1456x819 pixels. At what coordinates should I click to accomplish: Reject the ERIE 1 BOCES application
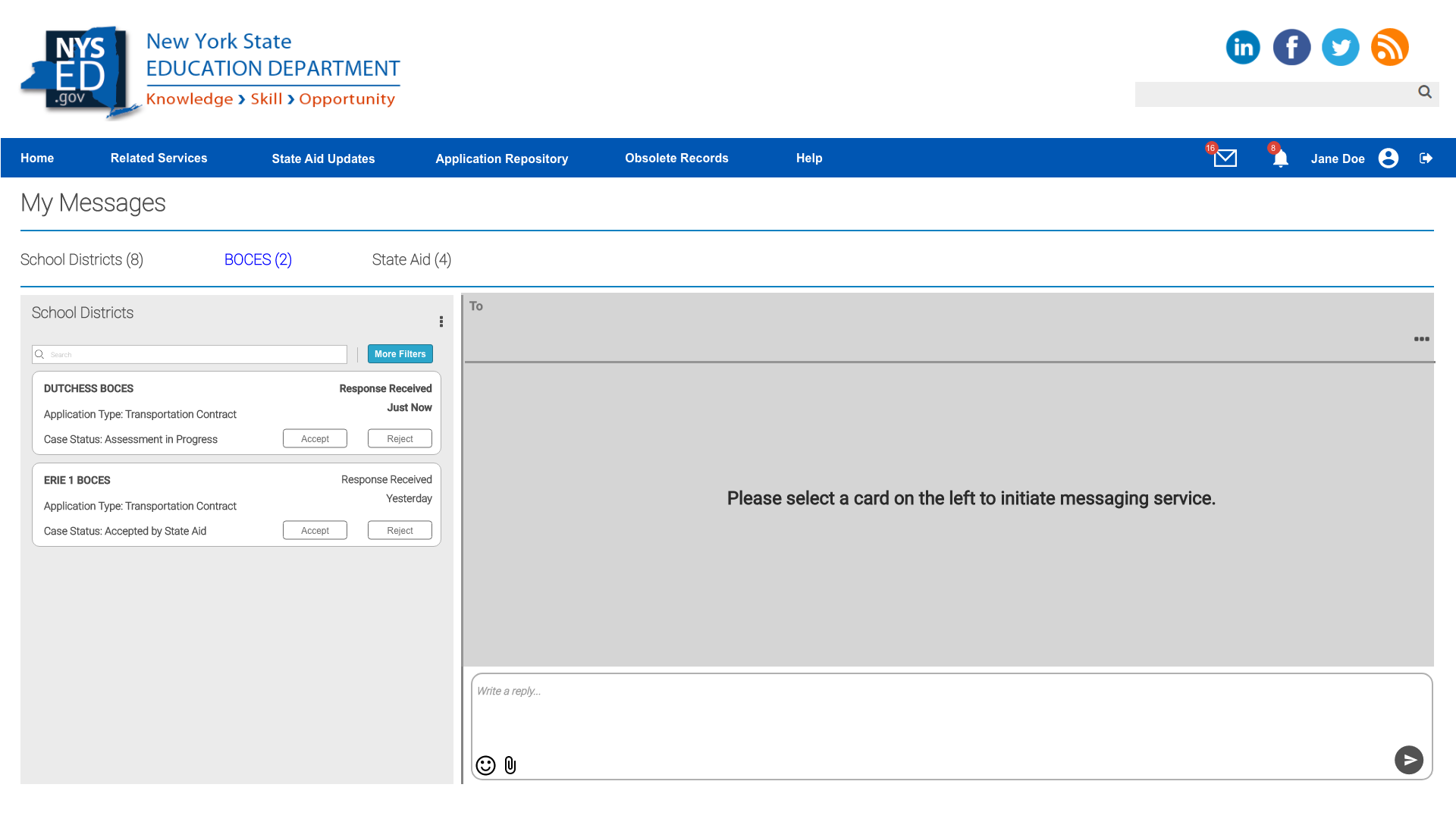pyautogui.click(x=400, y=531)
